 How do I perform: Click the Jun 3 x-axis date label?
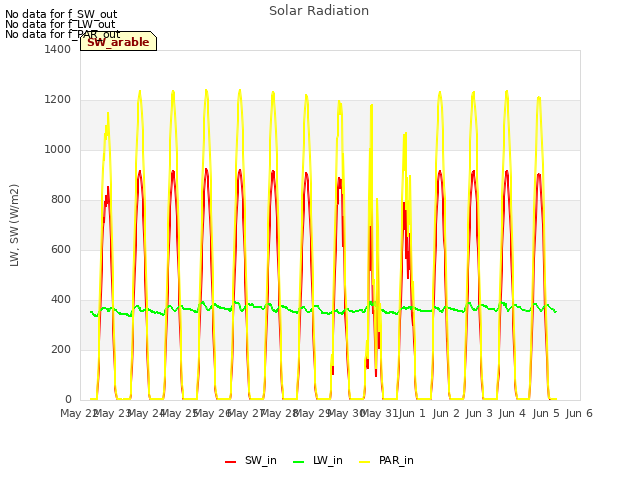[479, 413]
